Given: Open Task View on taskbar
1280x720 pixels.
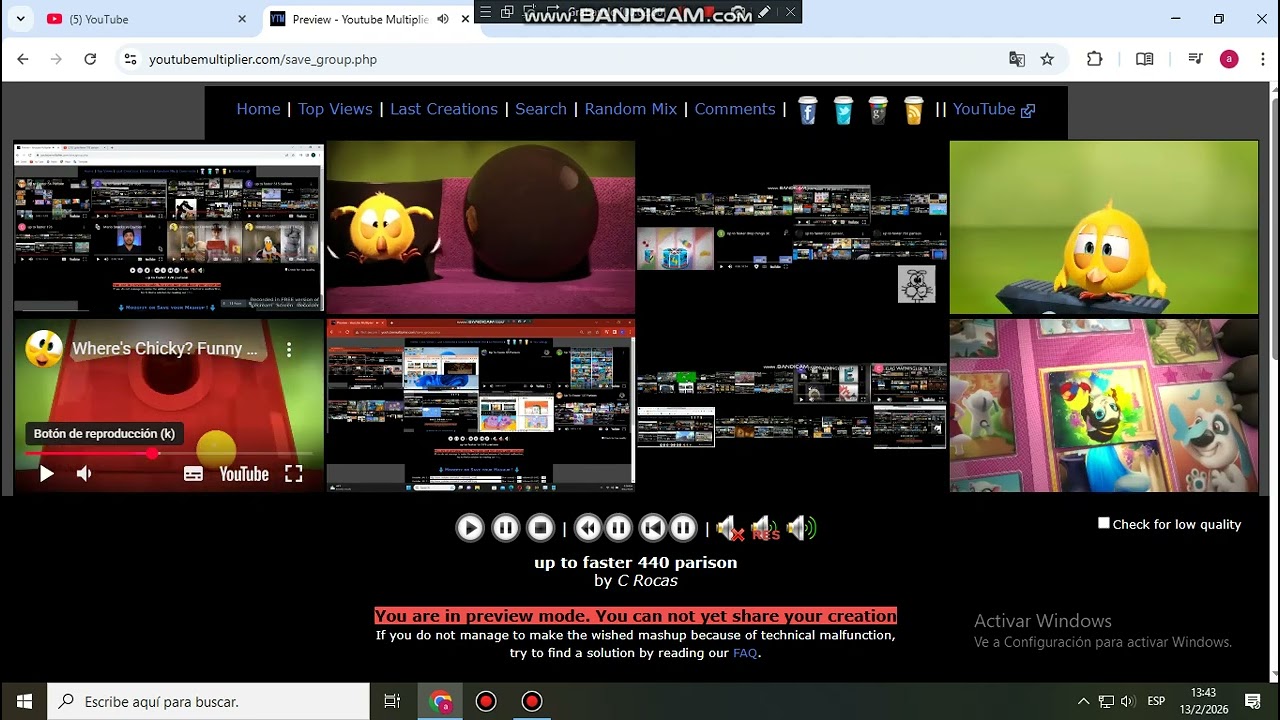Looking at the screenshot, I should (x=393, y=701).
